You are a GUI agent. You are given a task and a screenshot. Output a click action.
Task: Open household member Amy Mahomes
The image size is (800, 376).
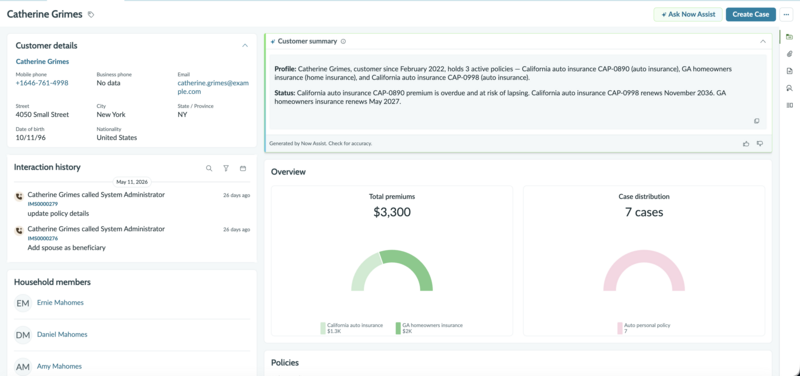click(x=59, y=366)
